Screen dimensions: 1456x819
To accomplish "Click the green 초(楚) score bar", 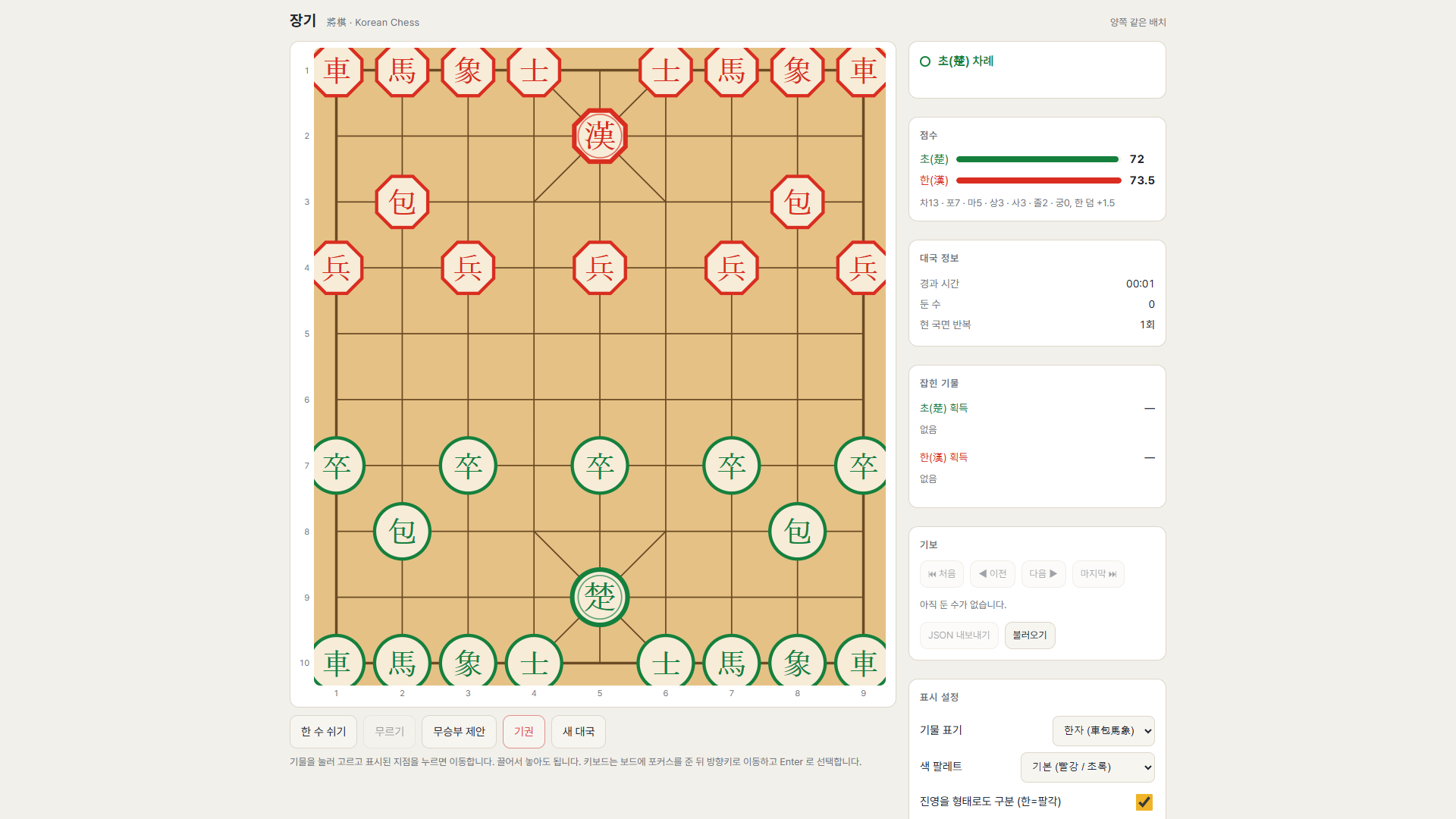I will click(1037, 159).
